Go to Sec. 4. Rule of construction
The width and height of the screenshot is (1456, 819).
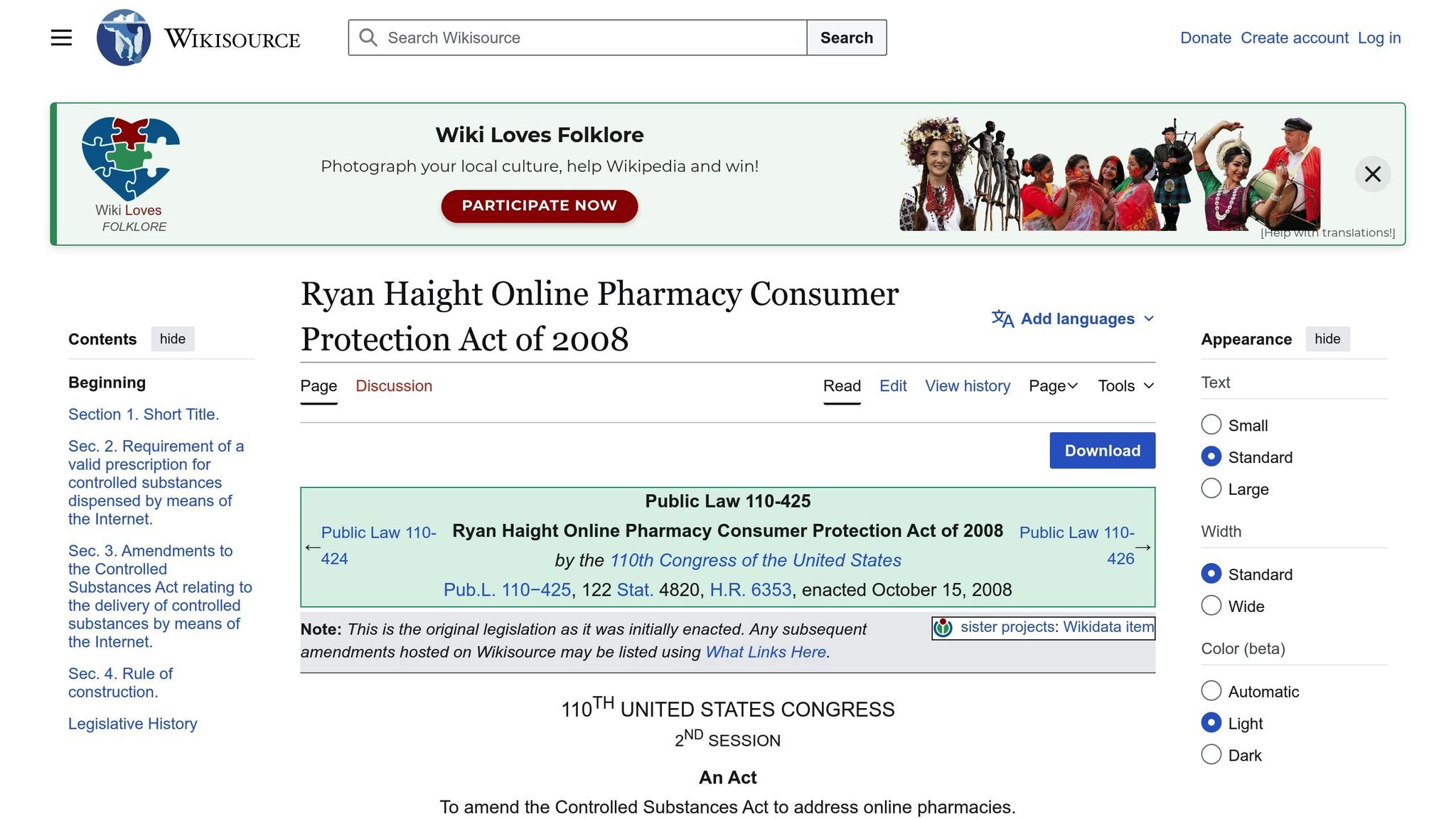[x=121, y=682]
